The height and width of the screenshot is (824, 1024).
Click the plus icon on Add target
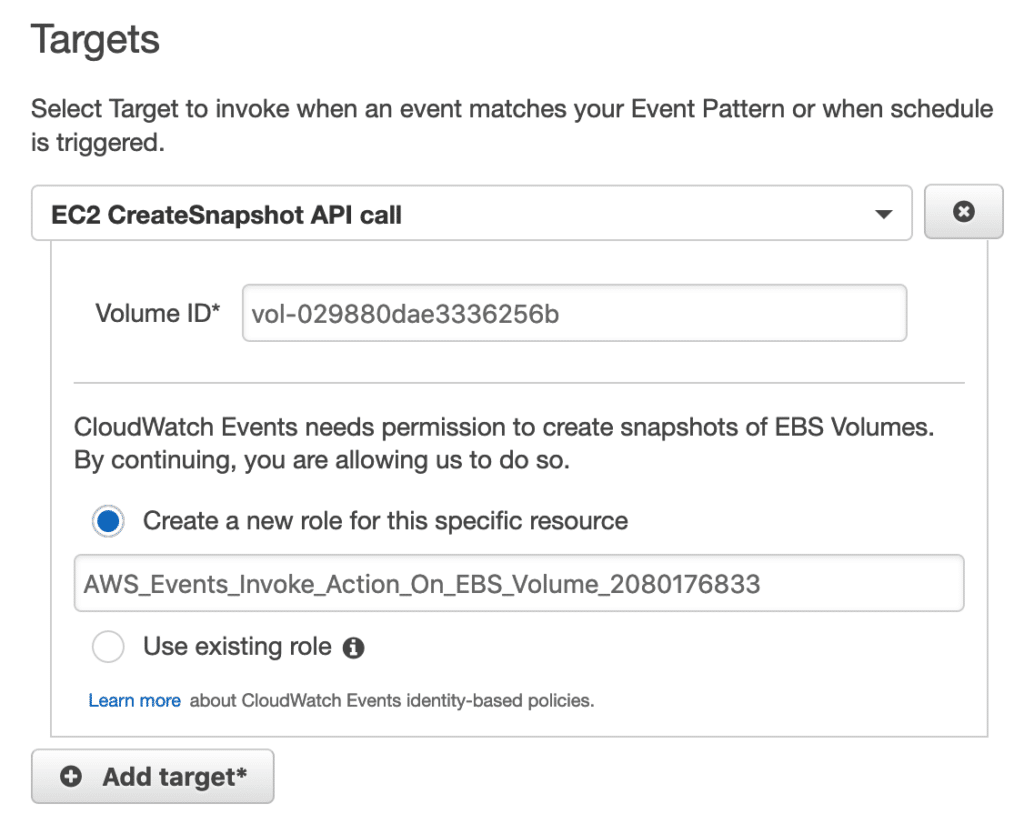coord(69,776)
